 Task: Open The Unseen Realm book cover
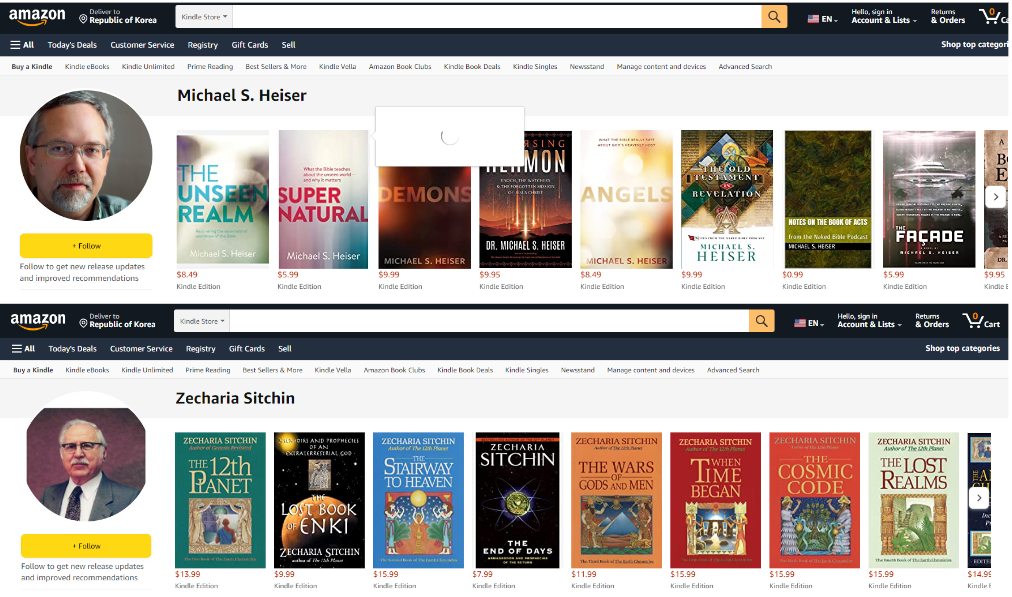click(223, 199)
